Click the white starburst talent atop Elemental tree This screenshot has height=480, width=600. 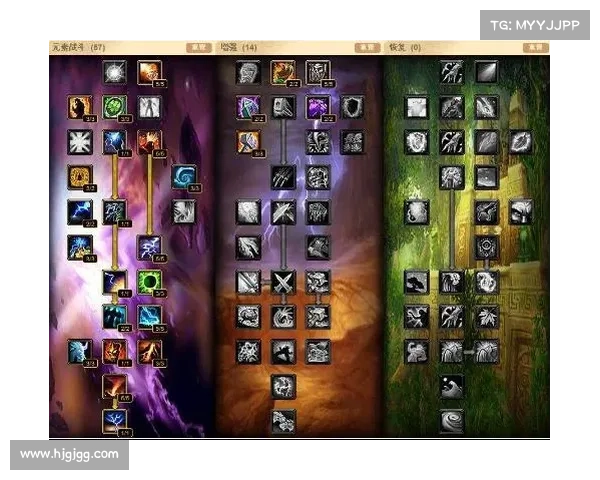114,72
